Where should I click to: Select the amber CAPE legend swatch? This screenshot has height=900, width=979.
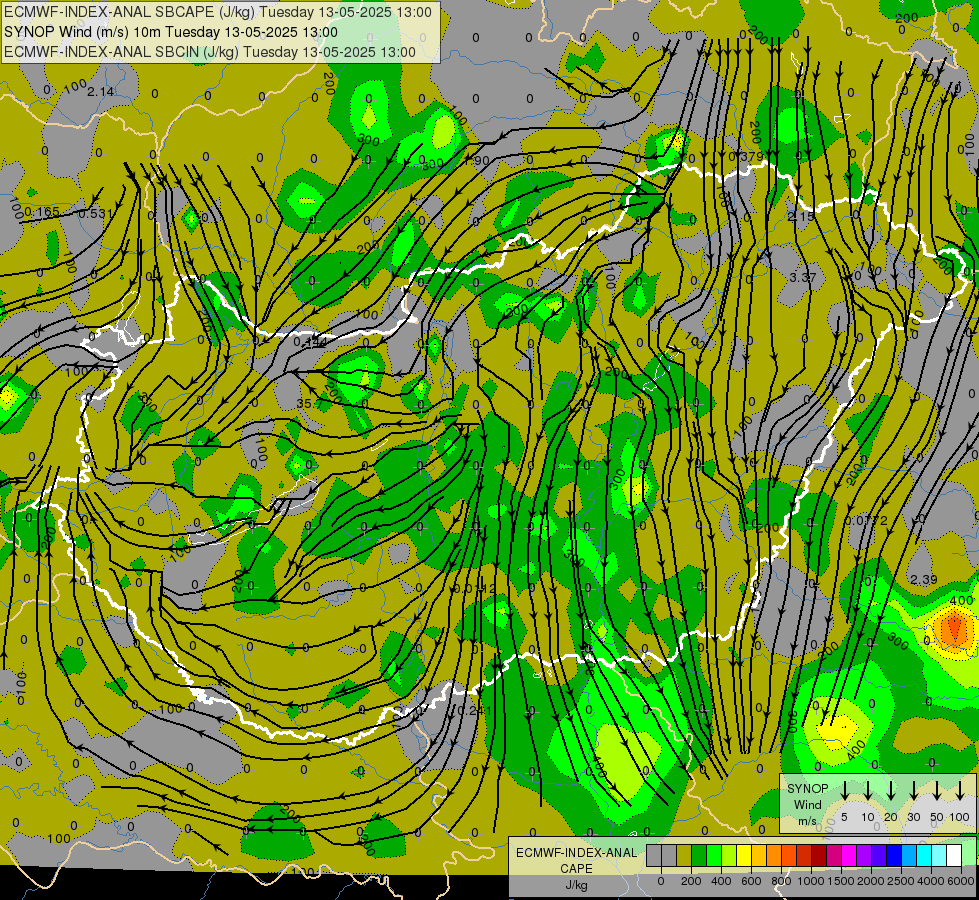pyautogui.click(x=759, y=855)
